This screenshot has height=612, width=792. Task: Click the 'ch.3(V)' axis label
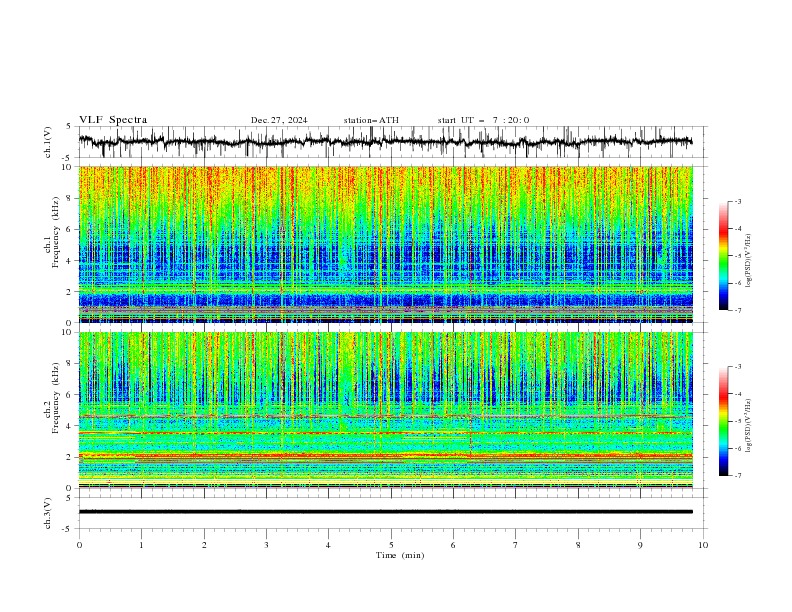tap(48, 513)
